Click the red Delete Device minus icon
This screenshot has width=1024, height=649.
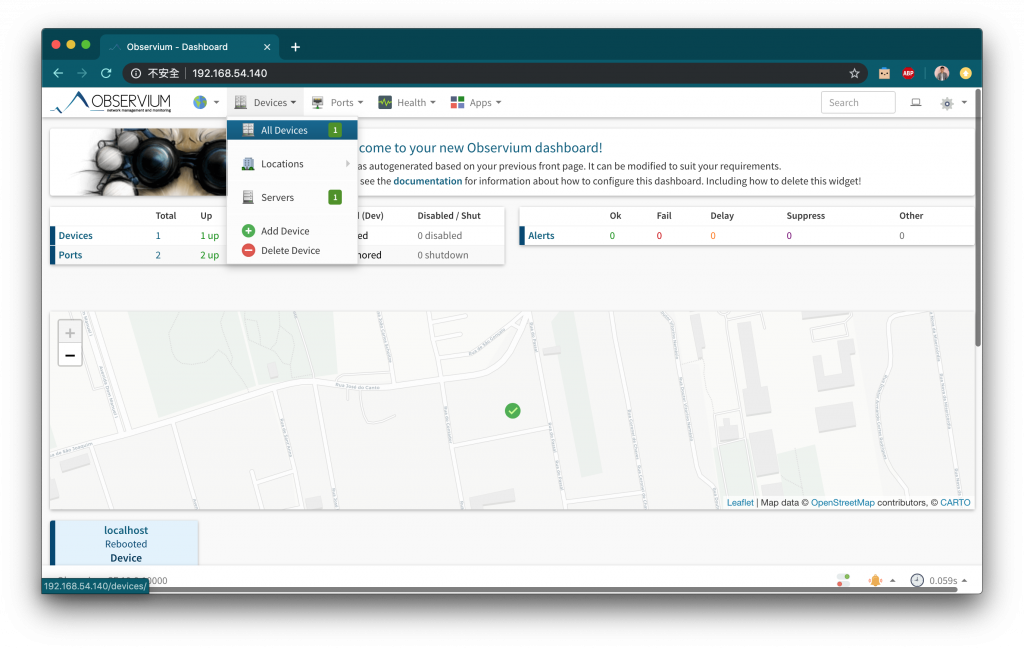pos(248,250)
